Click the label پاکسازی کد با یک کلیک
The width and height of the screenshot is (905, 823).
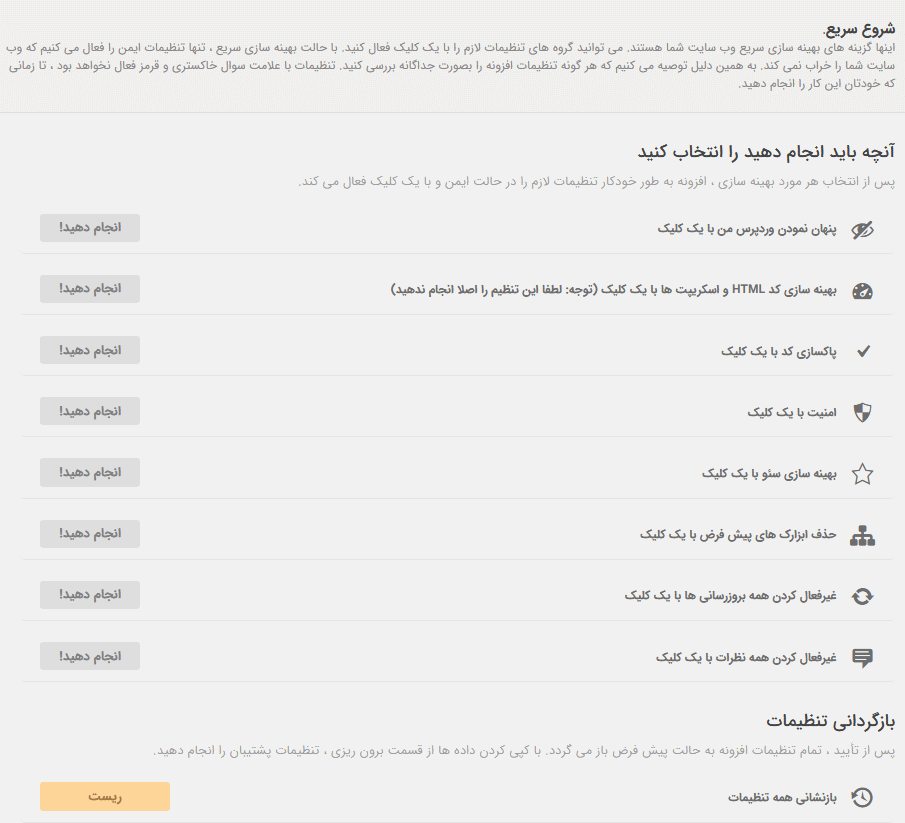[779, 351]
